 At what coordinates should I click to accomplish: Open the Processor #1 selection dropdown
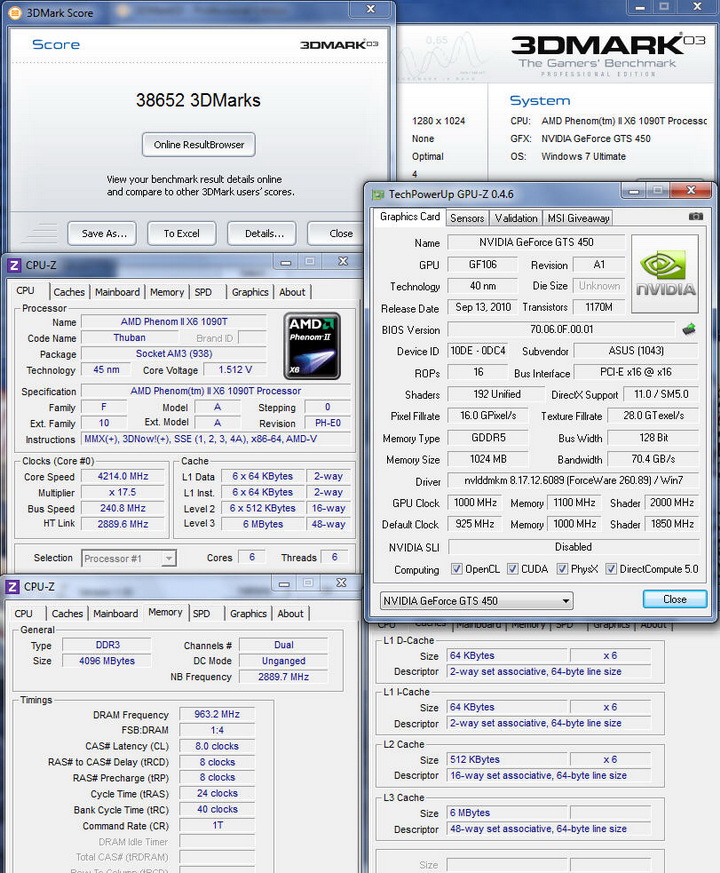[129, 558]
